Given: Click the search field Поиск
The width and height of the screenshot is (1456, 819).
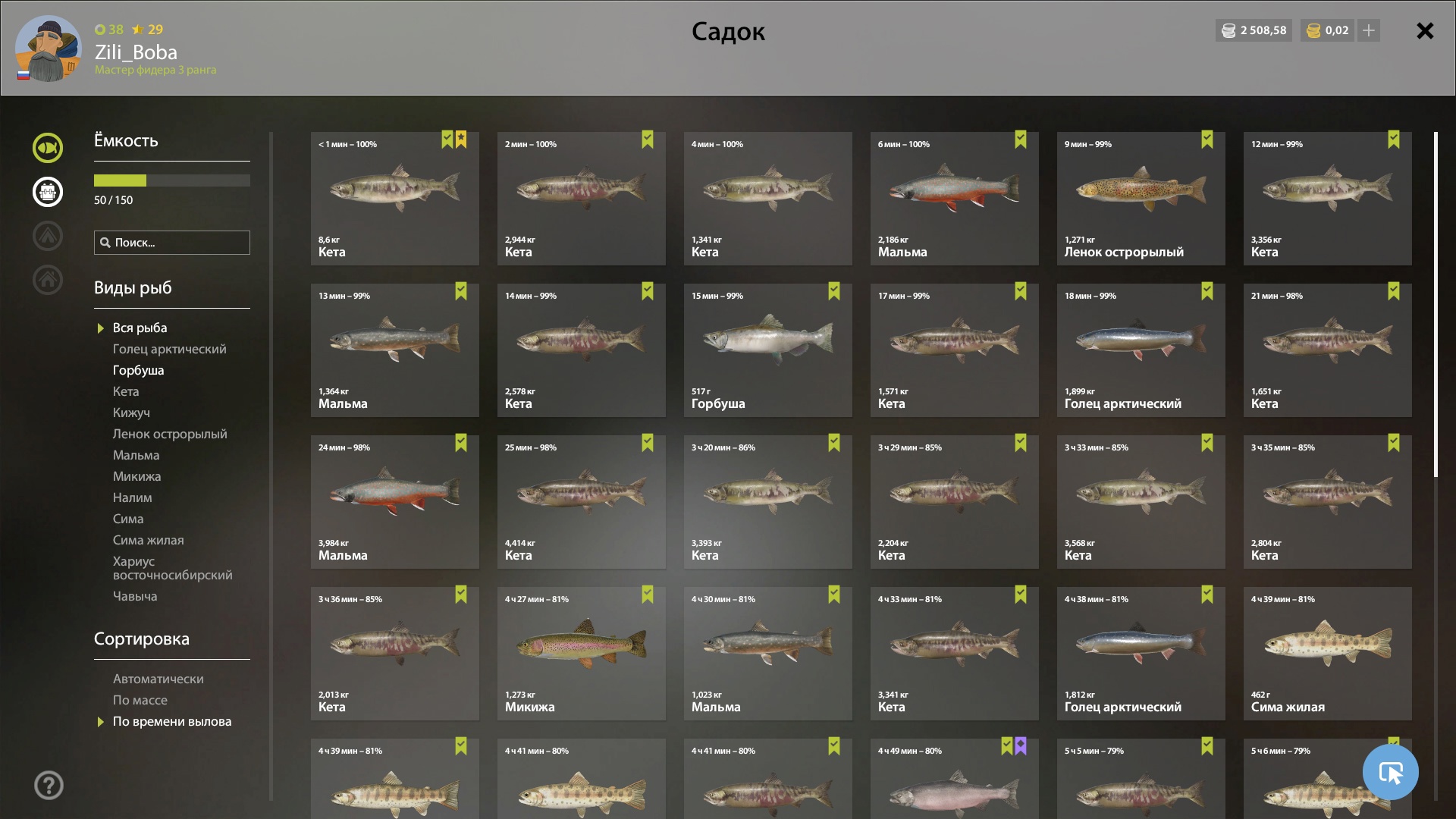Looking at the screenshot, I should click(x=172, y=243).
